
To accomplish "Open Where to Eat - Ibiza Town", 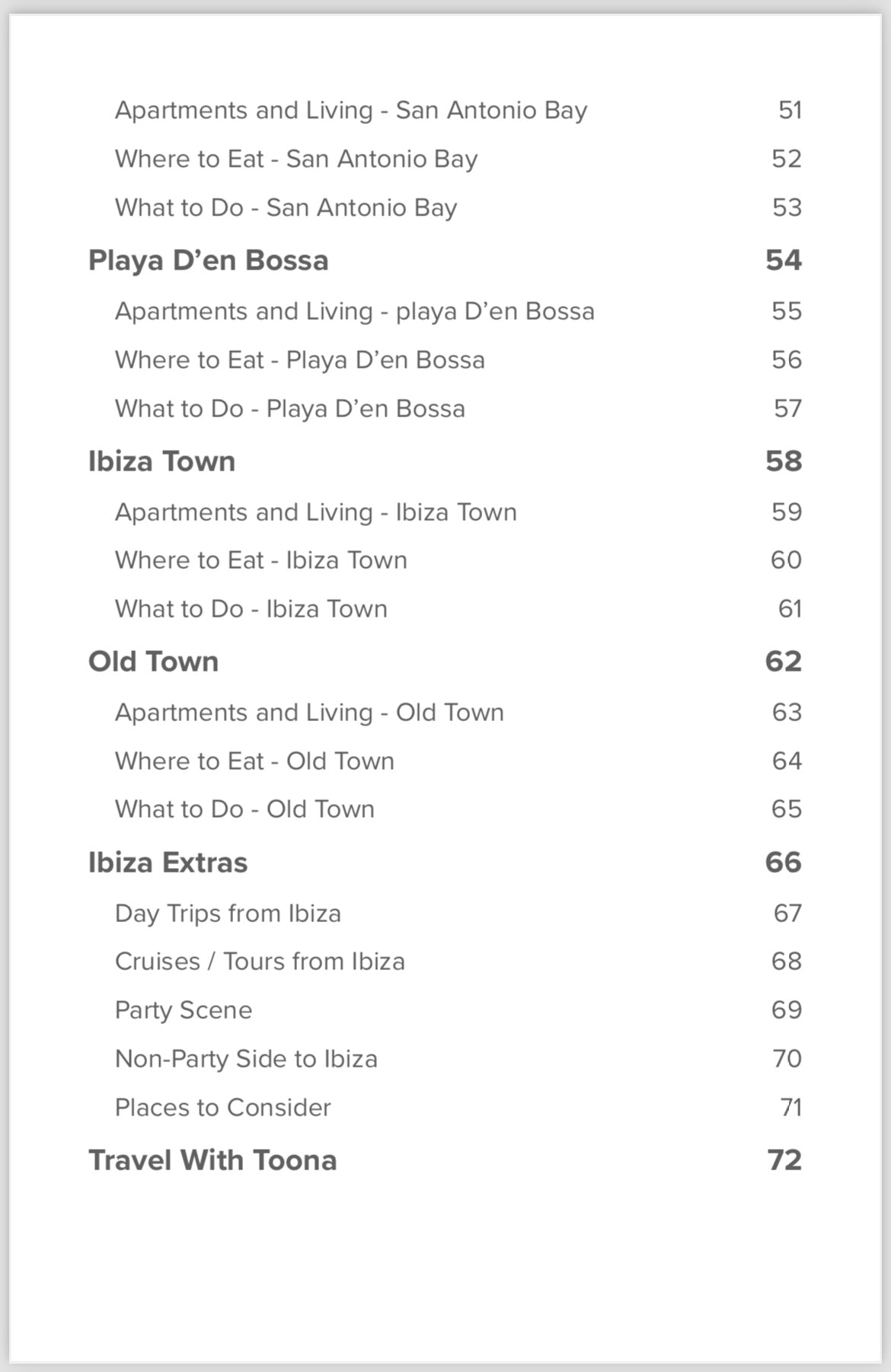I will click(x=260, y=560).
